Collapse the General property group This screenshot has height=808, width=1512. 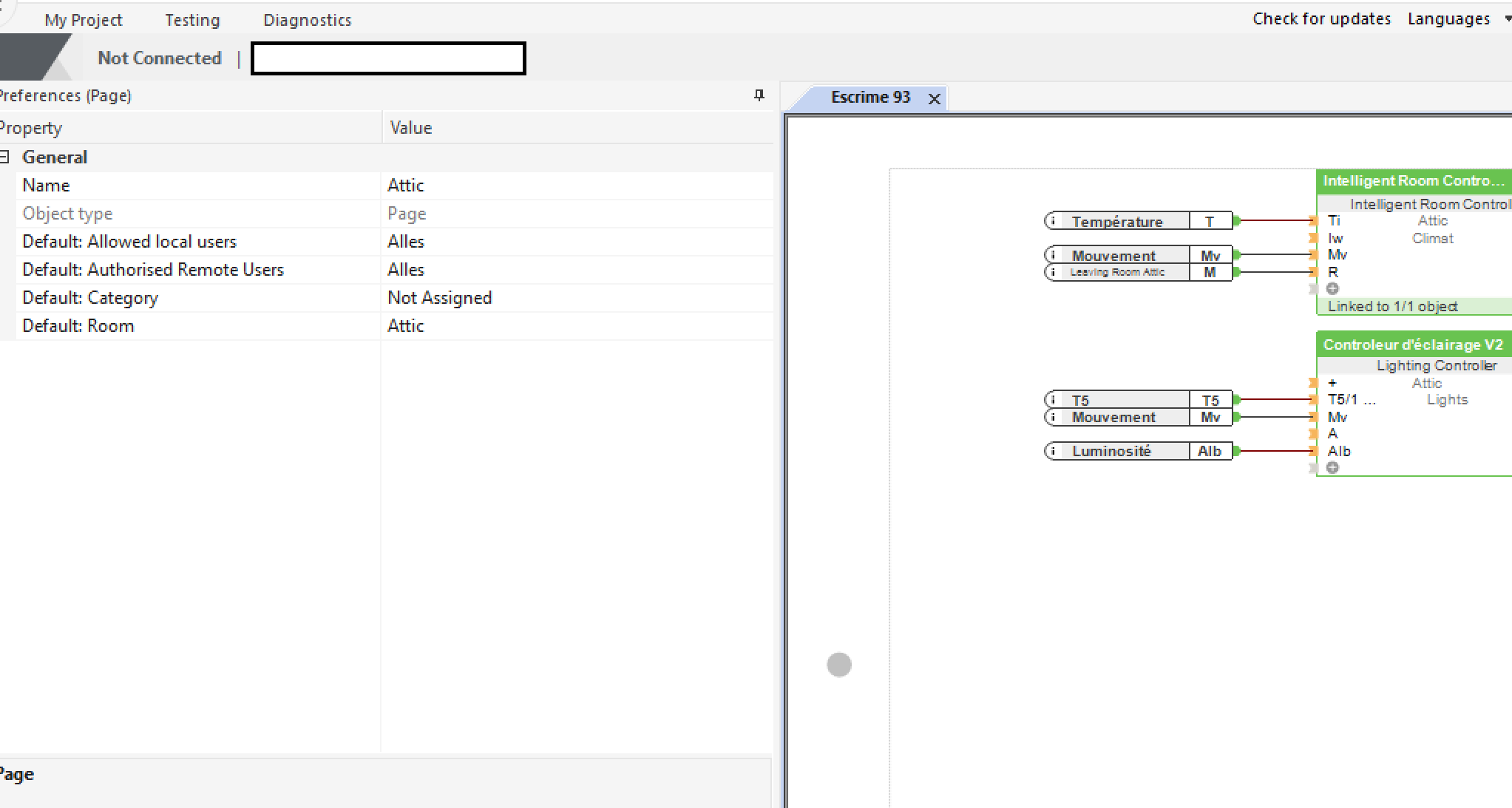4,157
